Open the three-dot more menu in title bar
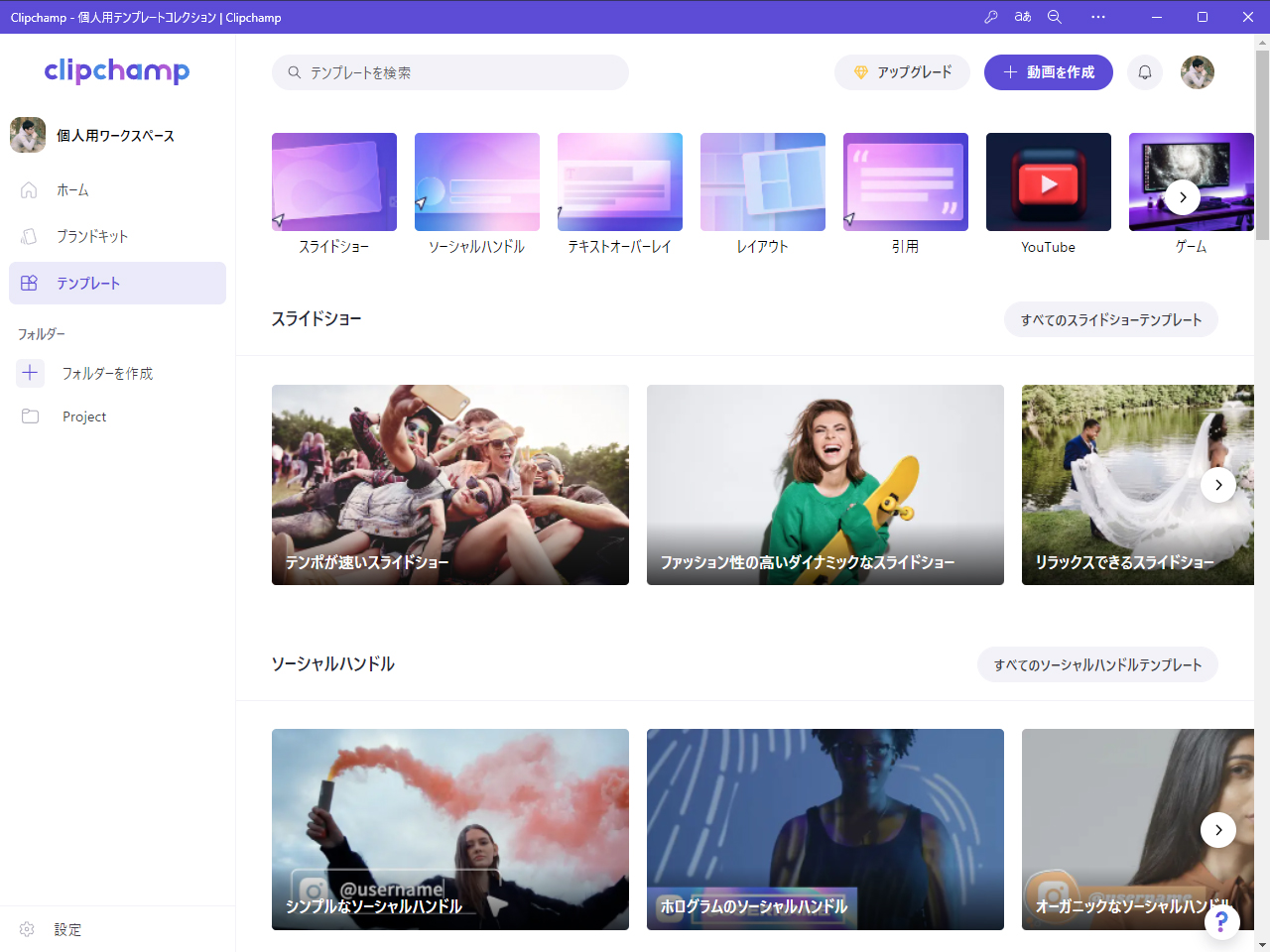This screenshot has height=952, width=1270. [x=1098, y=17]
